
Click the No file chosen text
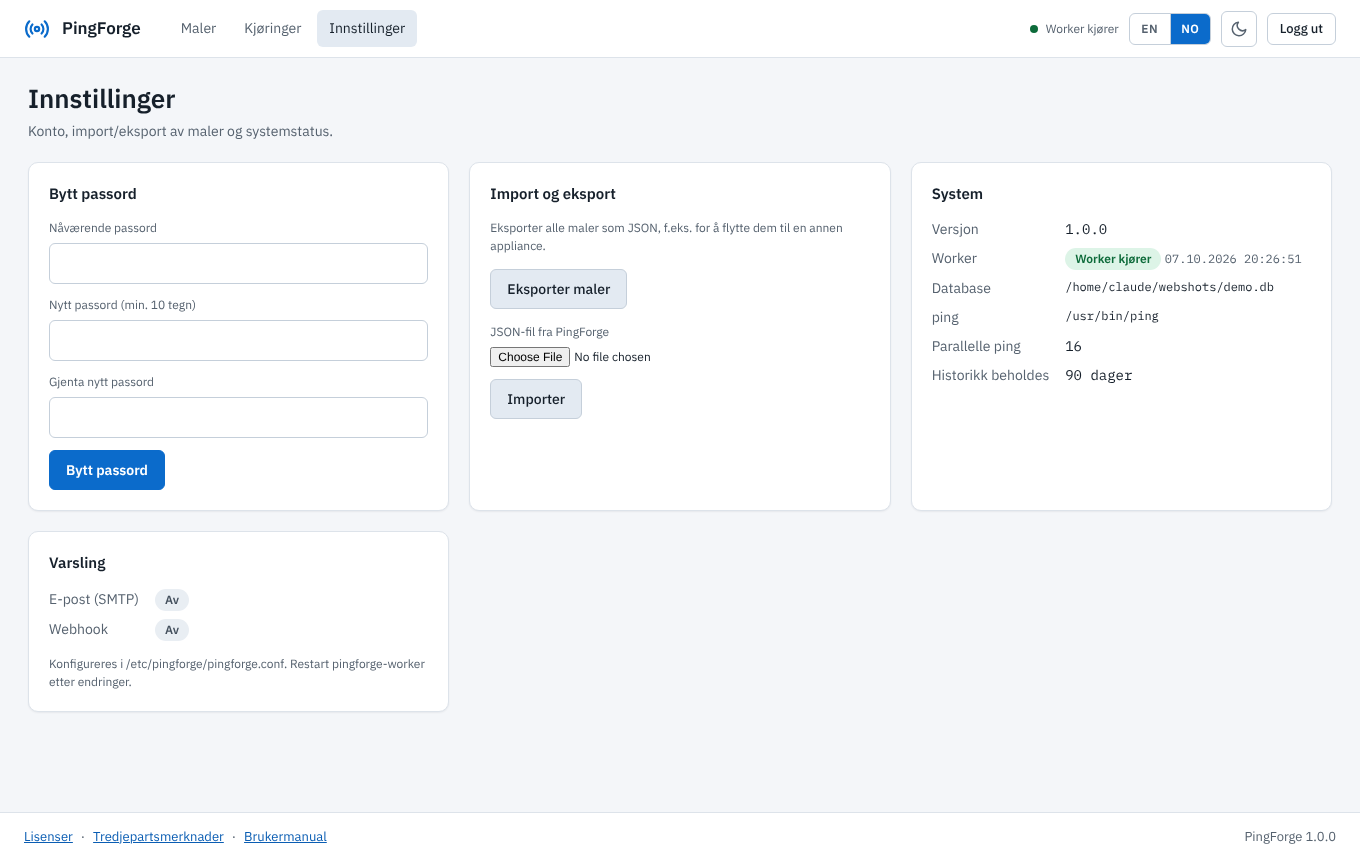[x=612, y=357]
